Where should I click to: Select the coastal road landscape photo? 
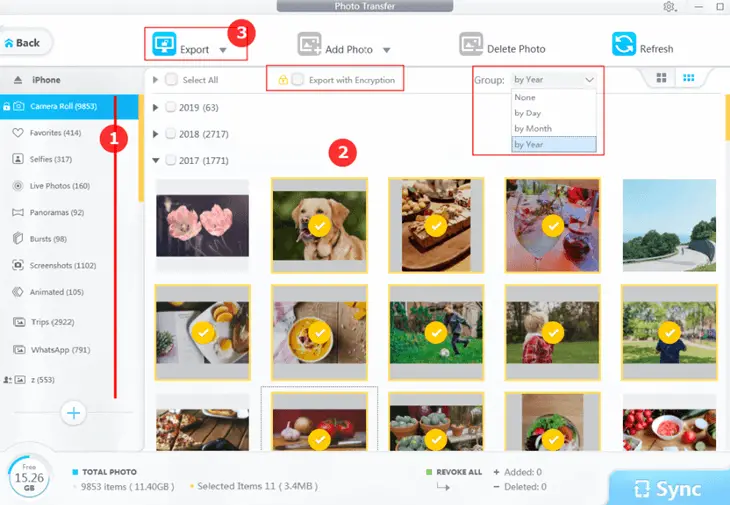pos(669,226)
